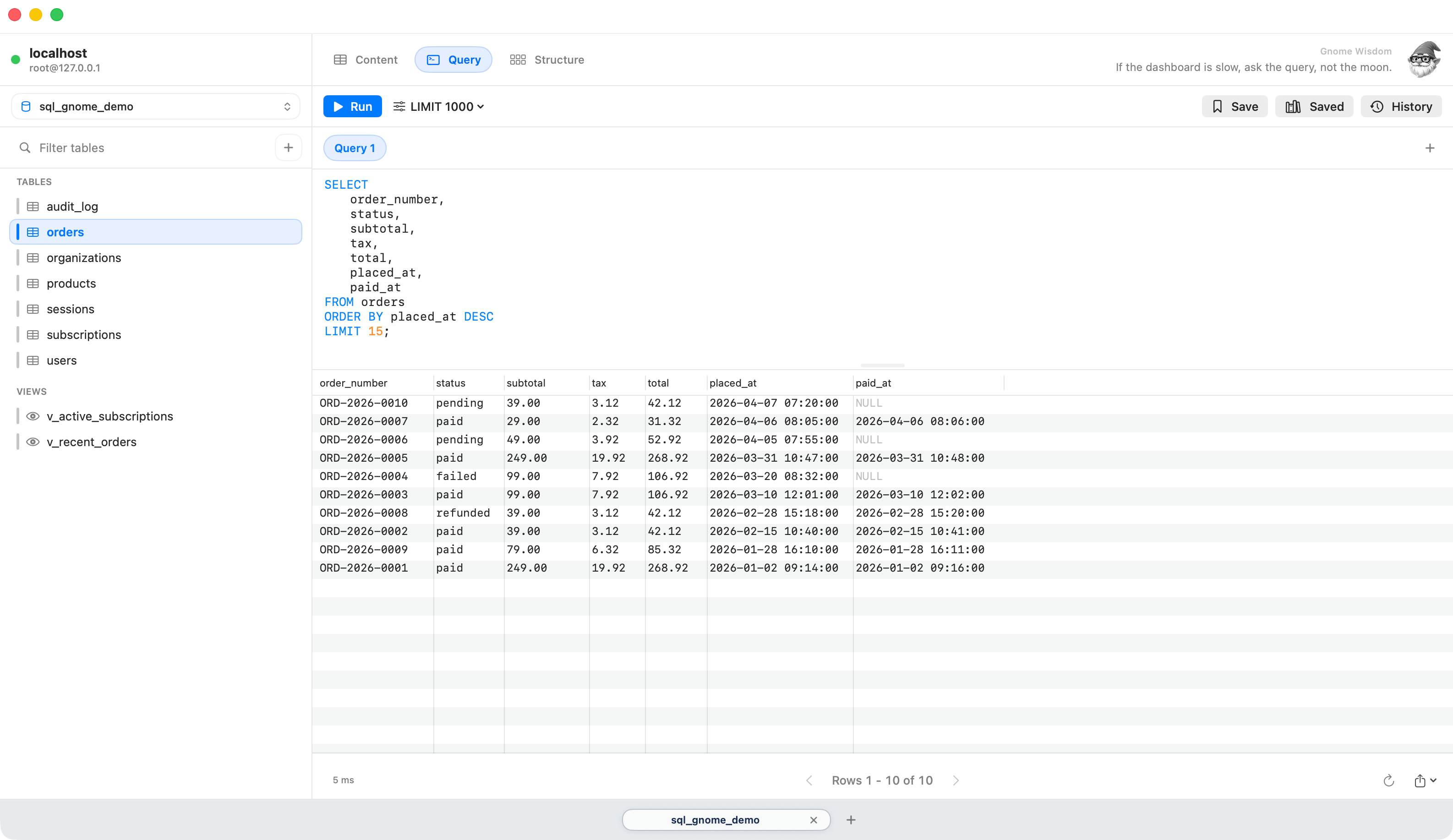Select the Query 1 tab
This screenshot has width=1453, height=840.
point(355,148)
